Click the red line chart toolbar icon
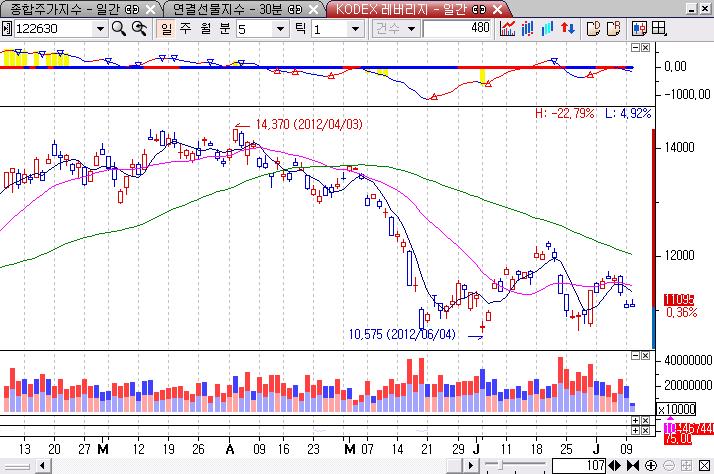Screen dimensions: 714x474 pos(507,29)
